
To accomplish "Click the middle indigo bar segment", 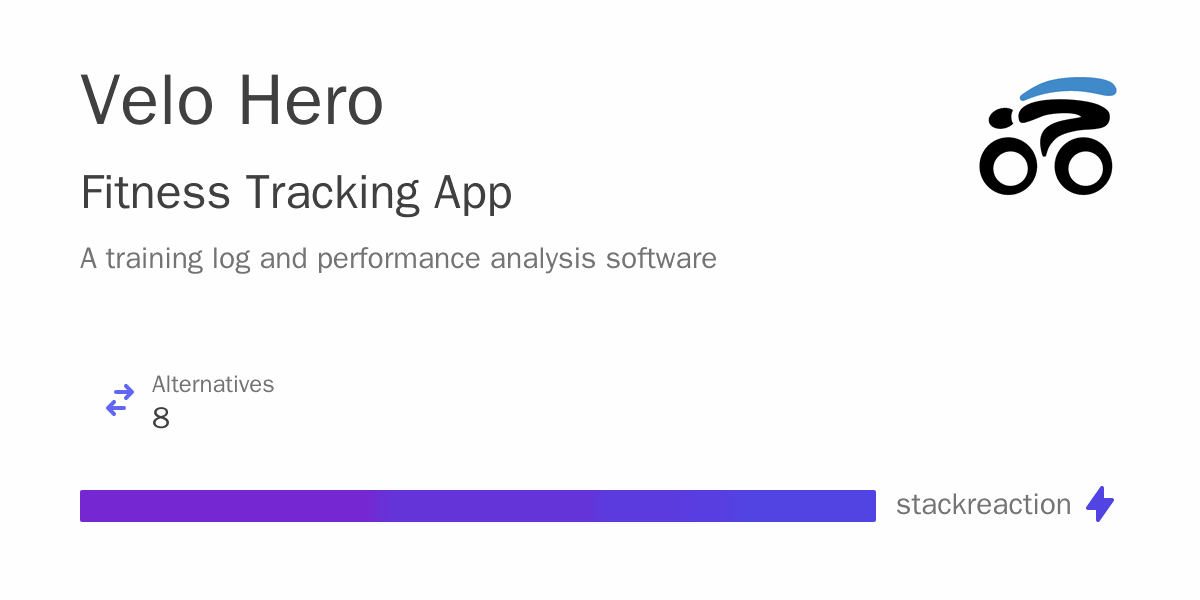I will tap(489, 506).
